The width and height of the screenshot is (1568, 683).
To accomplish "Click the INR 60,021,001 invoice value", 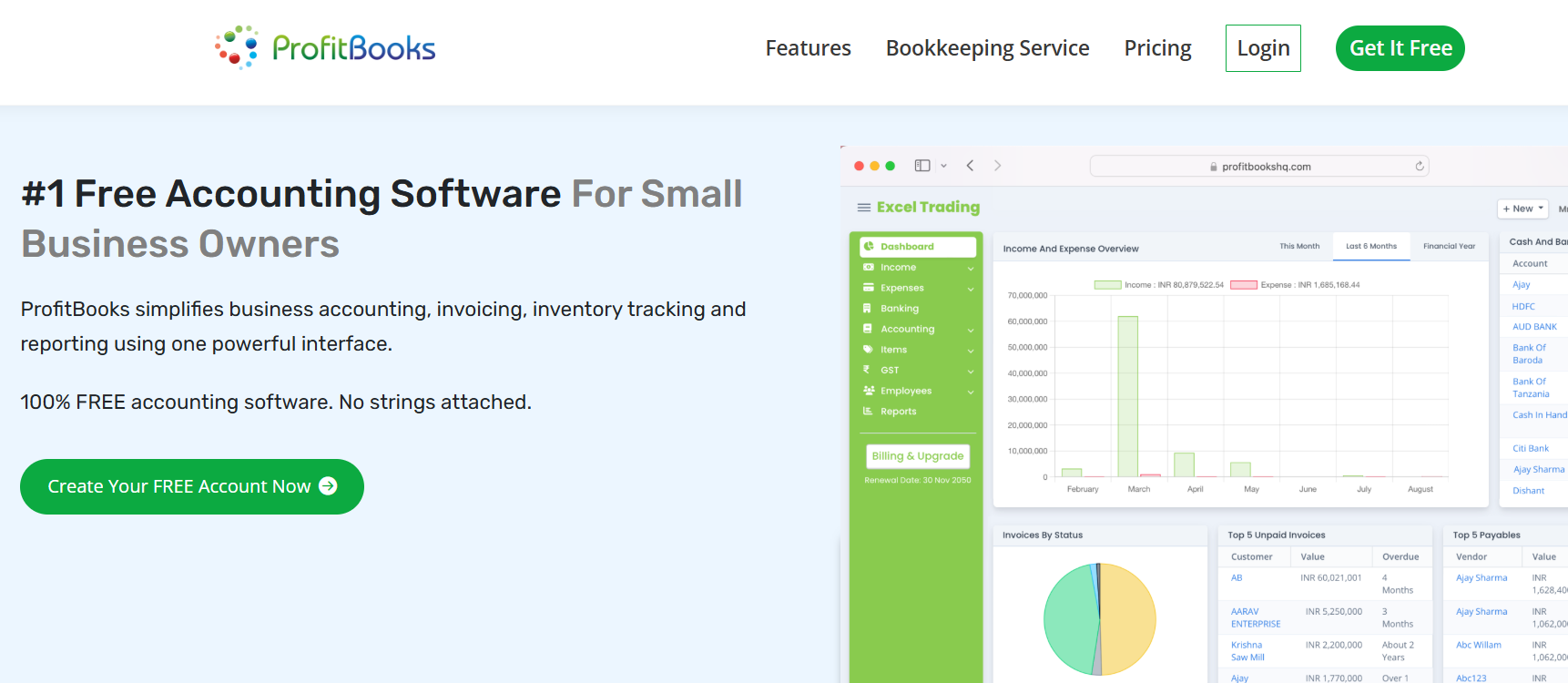I will click(x=1331, y=578).
